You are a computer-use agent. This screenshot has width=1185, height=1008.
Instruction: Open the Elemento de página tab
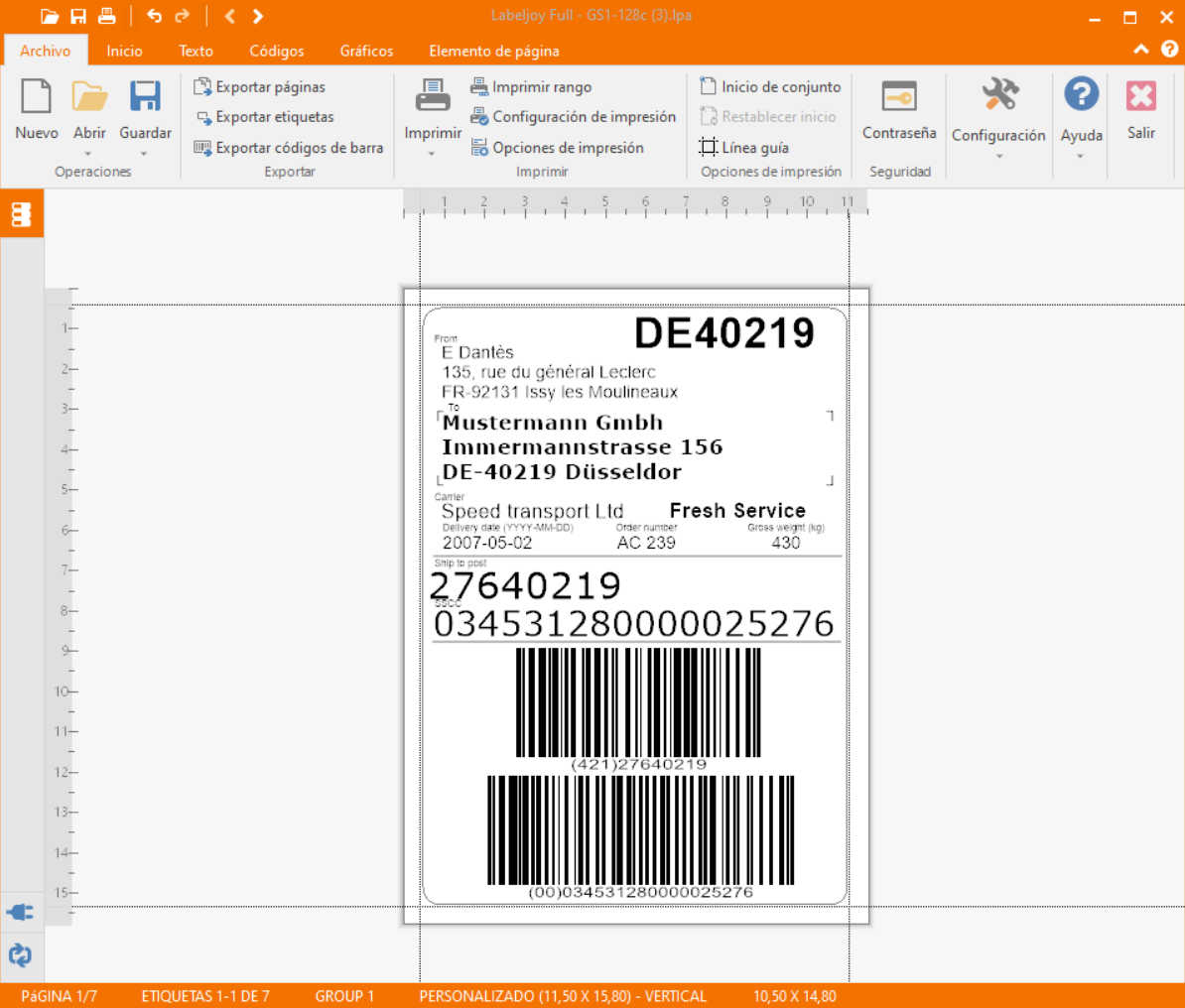[x=494, y=51]
